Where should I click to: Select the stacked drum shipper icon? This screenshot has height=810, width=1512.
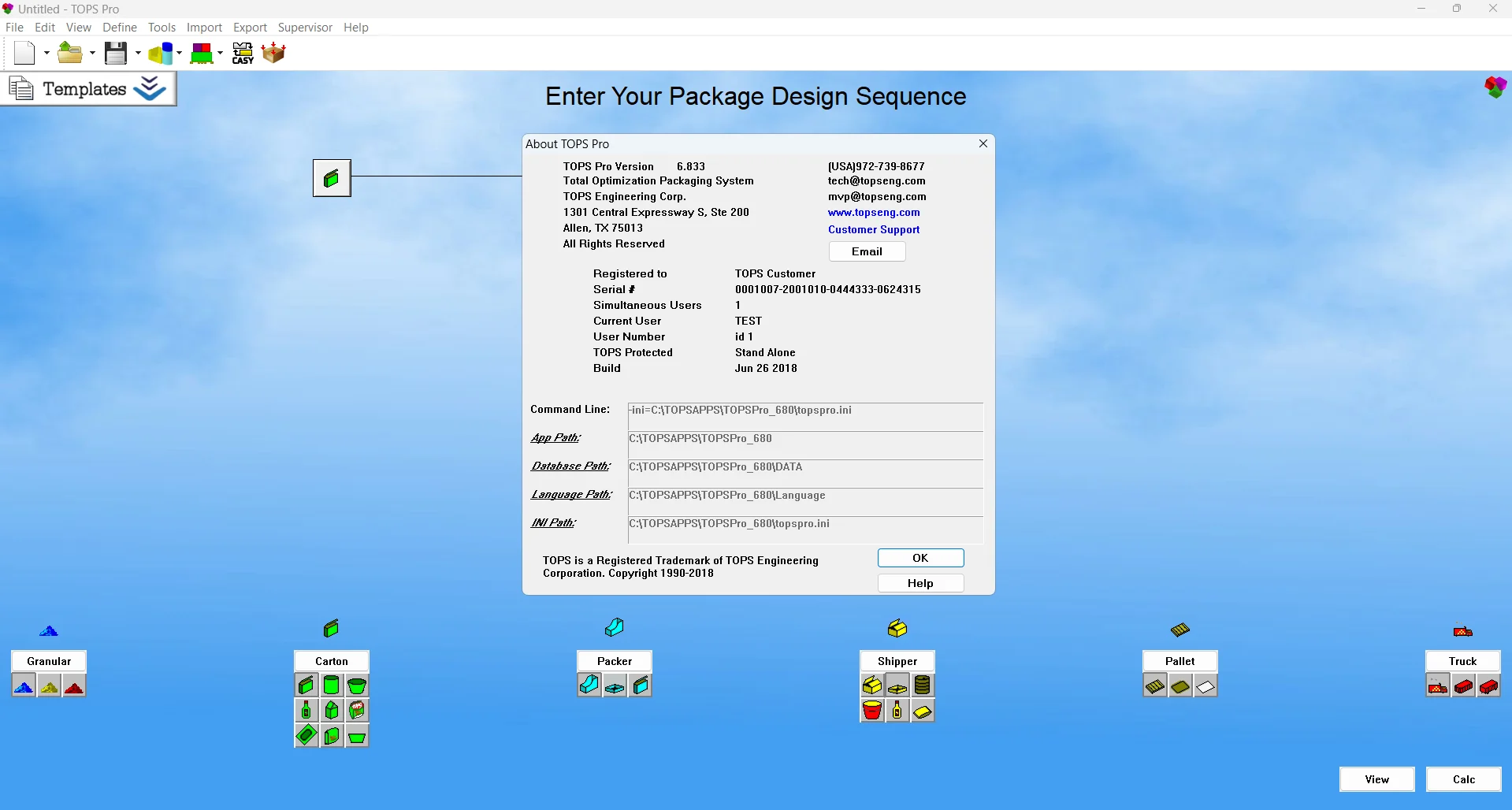(923, 686)
